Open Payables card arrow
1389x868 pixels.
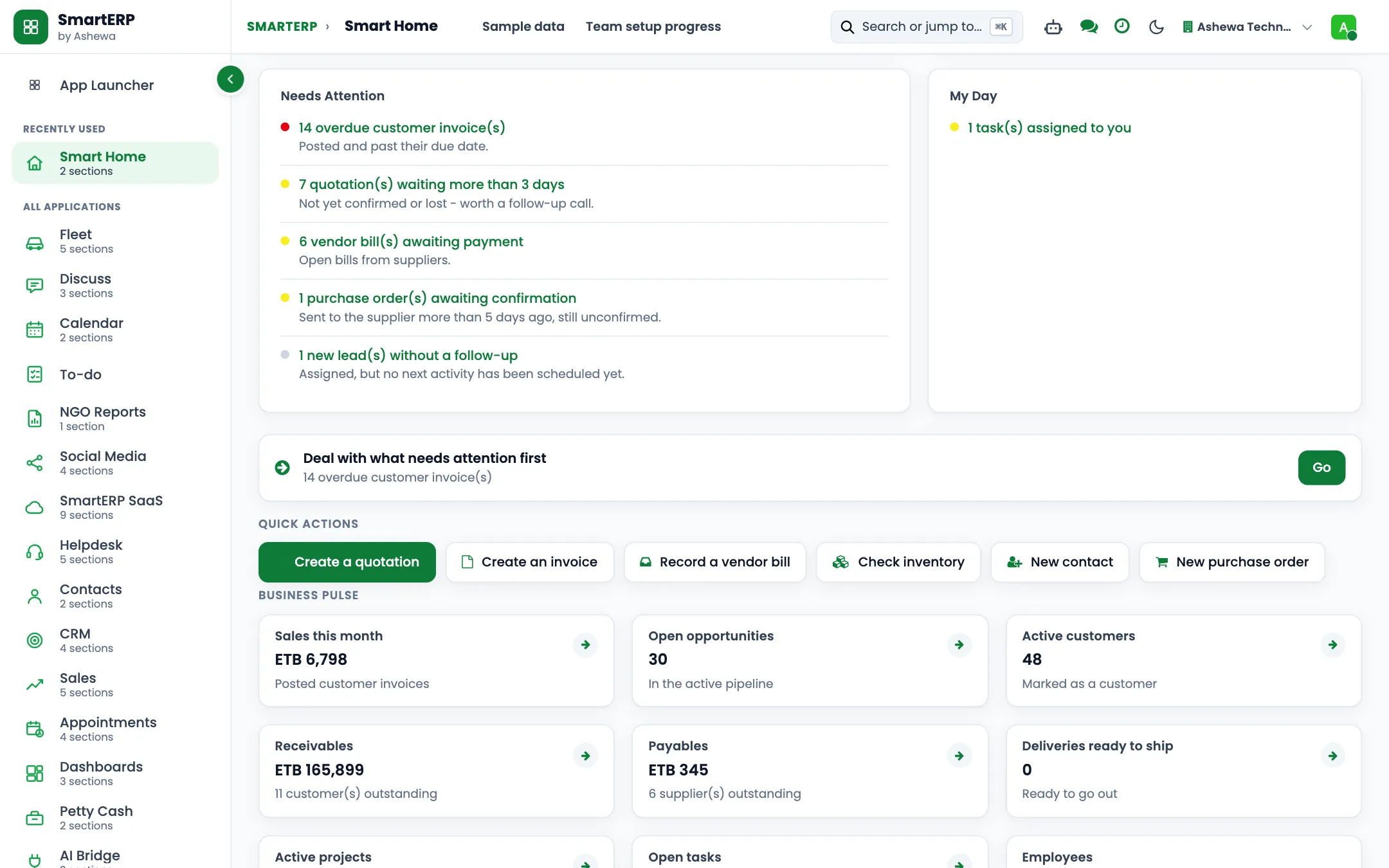pos(959,756)
